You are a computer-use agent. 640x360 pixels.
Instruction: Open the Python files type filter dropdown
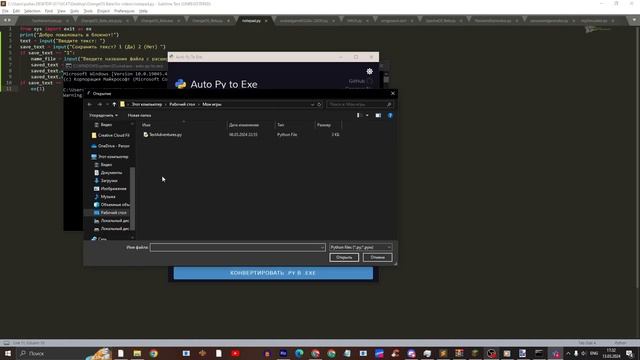coord(361,247)
